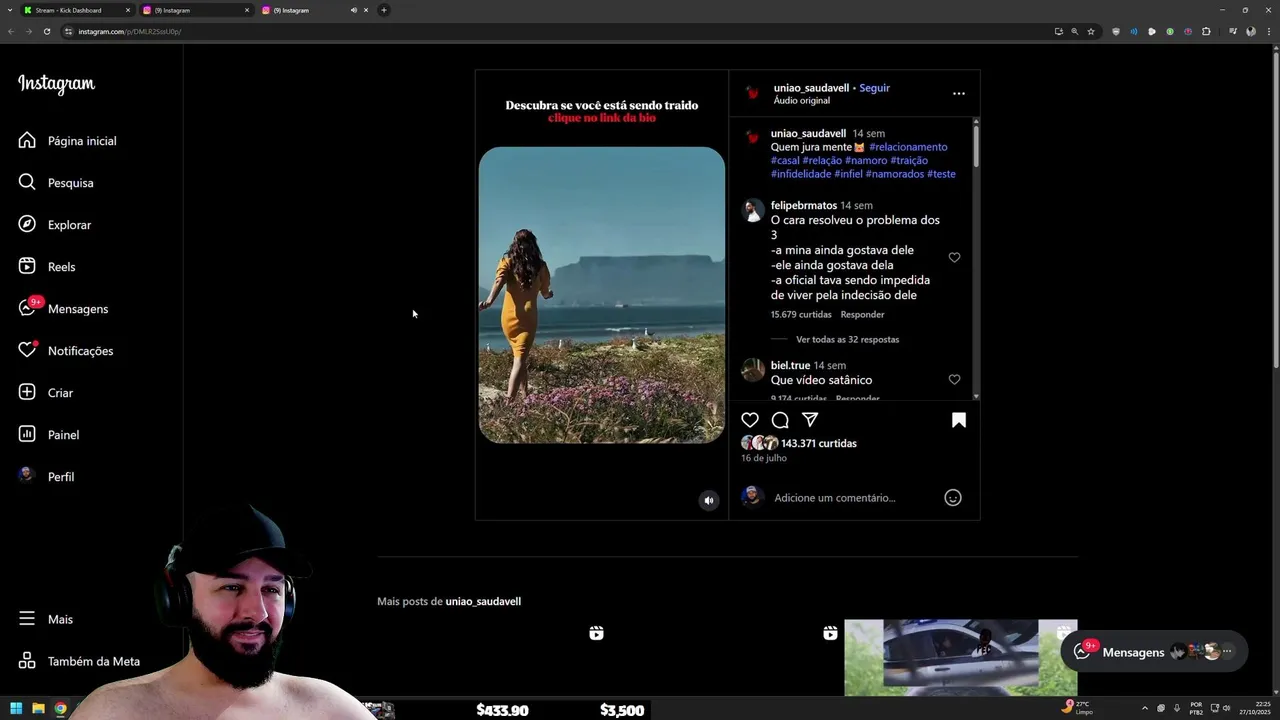Open biel.true's profile link
Screen dimensions: 1280x720
pyautogui.click(x=790, y=366)
